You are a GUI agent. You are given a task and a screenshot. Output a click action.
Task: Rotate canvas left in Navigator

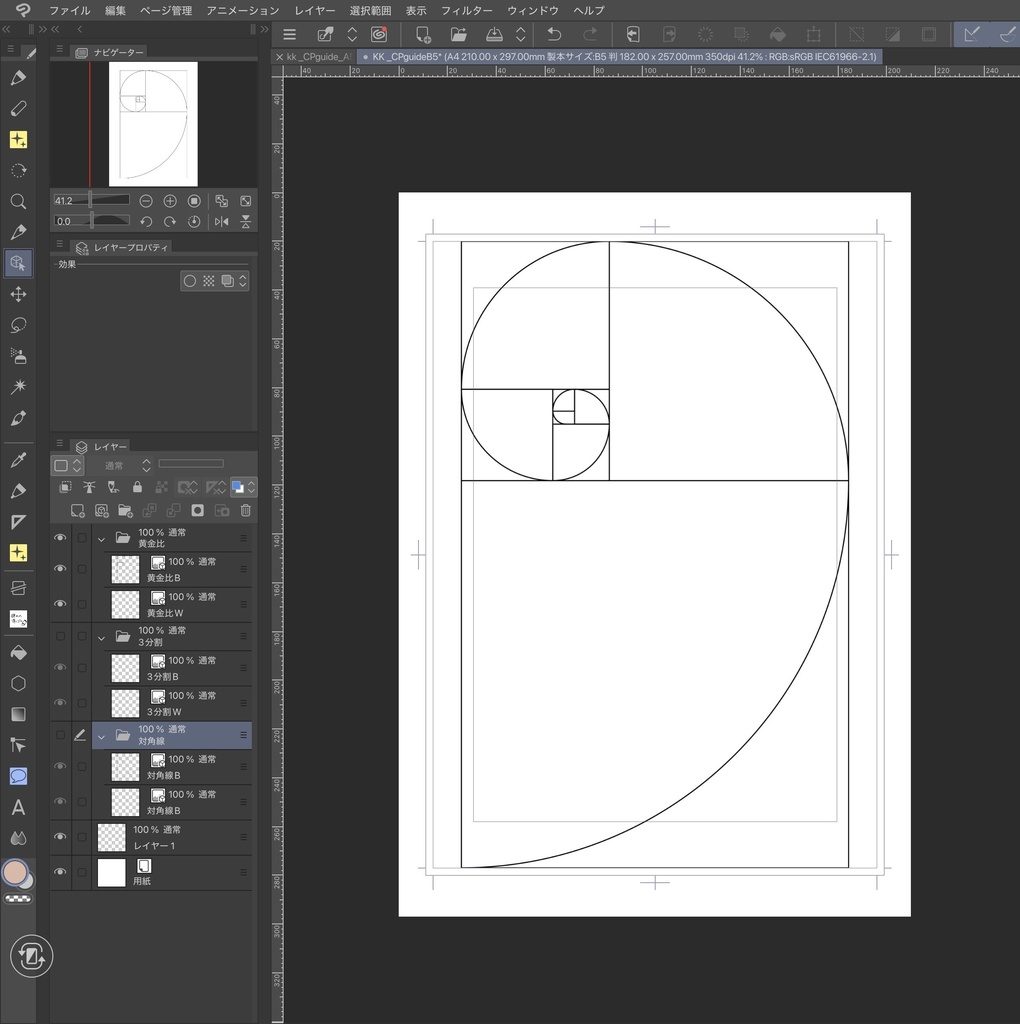click(x=146, y=221)
